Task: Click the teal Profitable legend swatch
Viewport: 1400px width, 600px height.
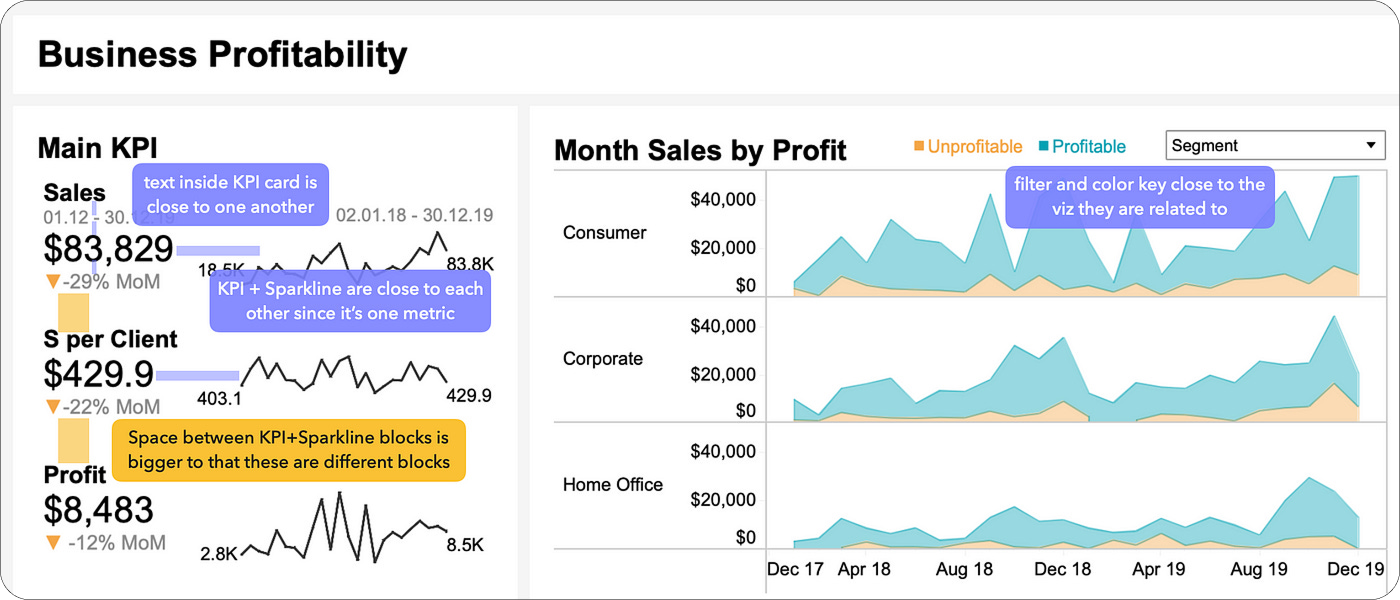Action: (1043, 146)
